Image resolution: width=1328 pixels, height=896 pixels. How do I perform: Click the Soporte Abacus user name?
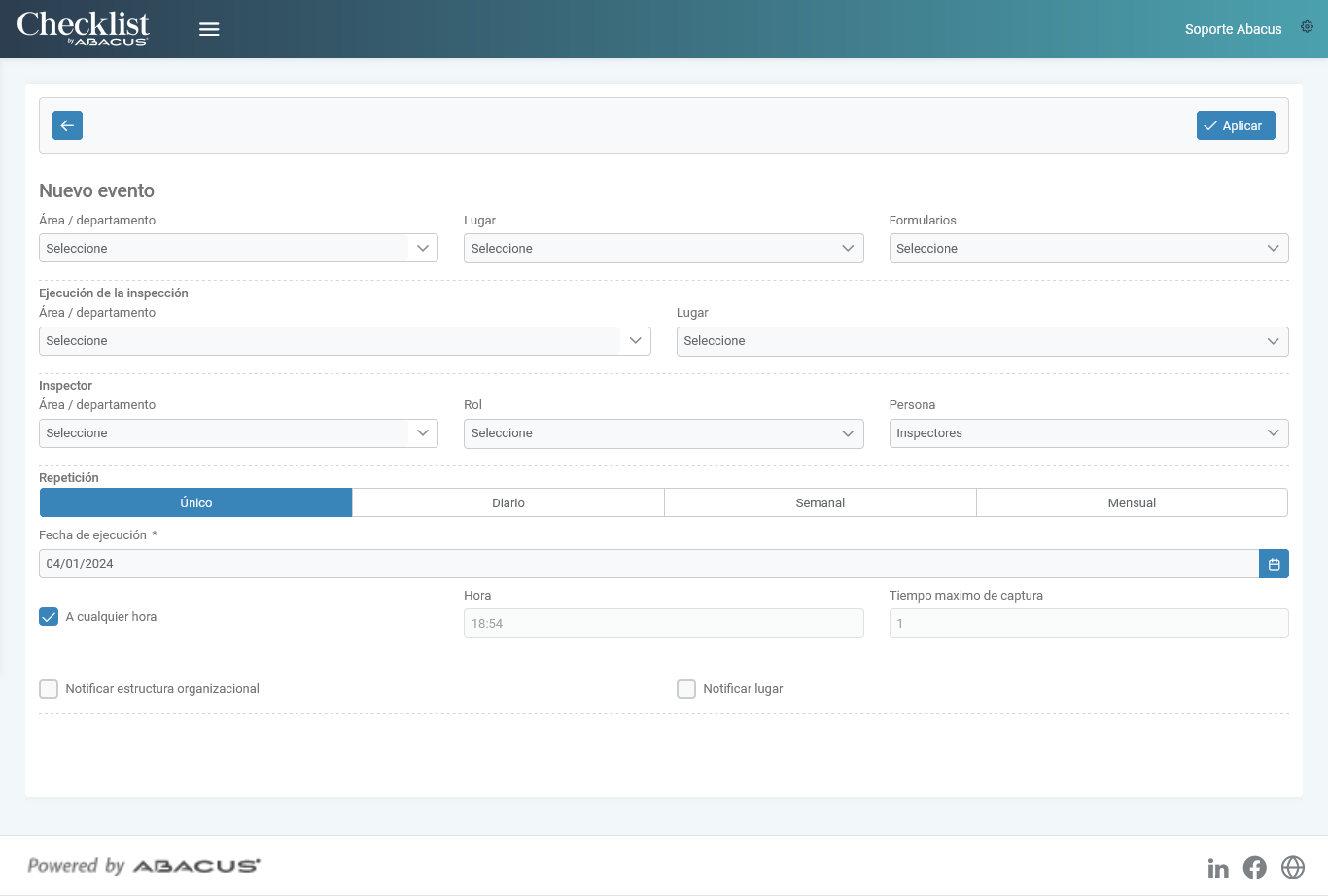click(x=1233, y=29)
